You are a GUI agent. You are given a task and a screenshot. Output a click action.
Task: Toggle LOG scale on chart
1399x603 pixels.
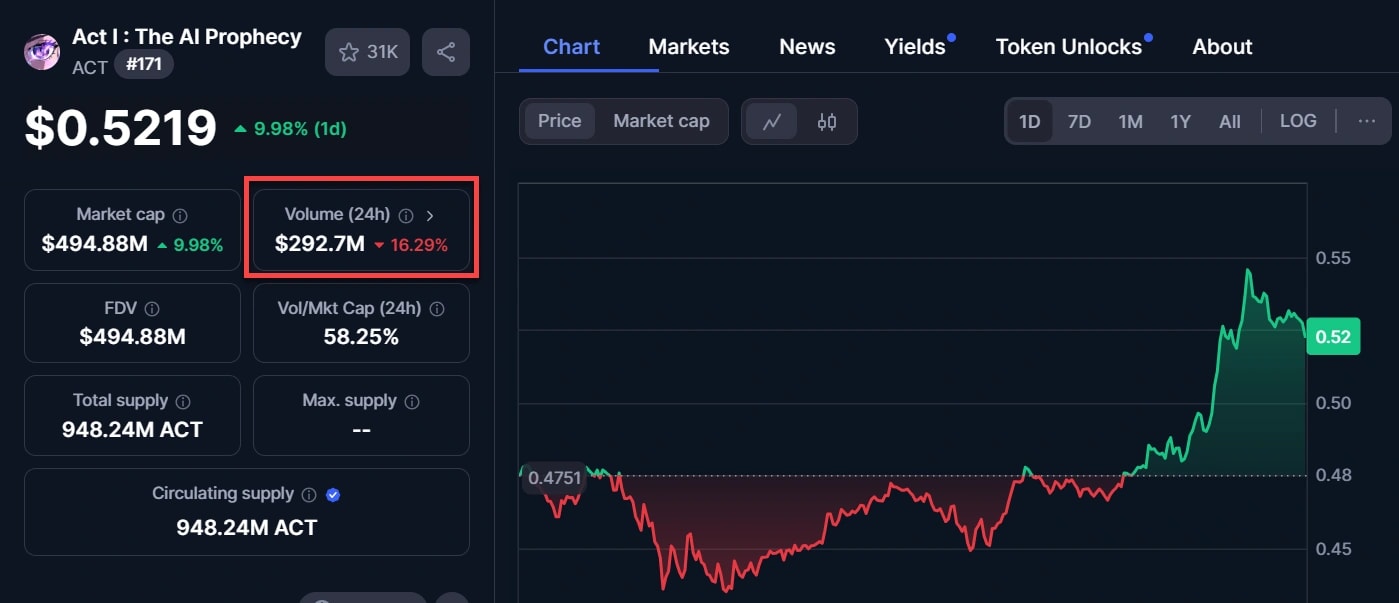tap(1298, 121)
